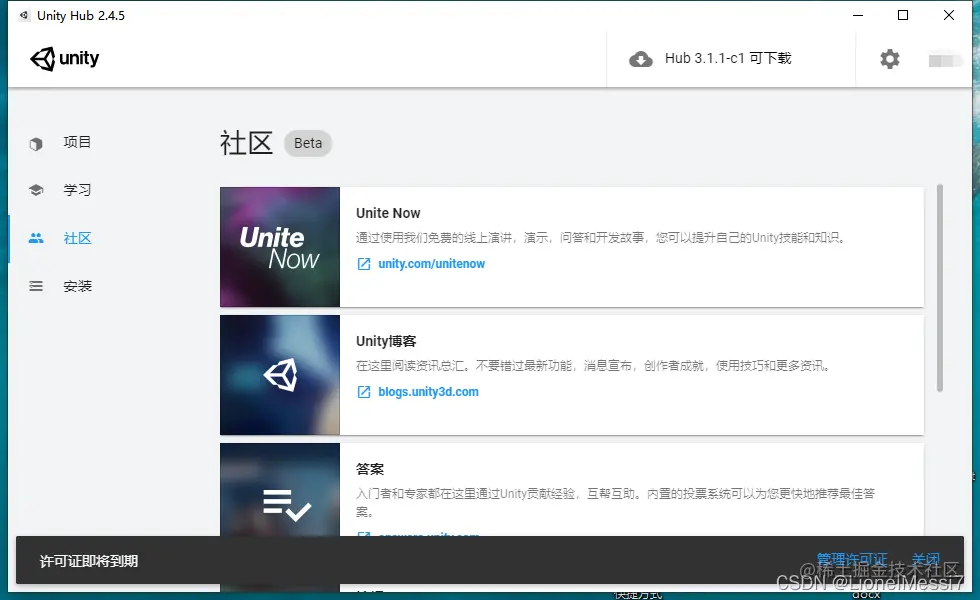Switch to the 学习 tab
980x600 pixels.
77,190
